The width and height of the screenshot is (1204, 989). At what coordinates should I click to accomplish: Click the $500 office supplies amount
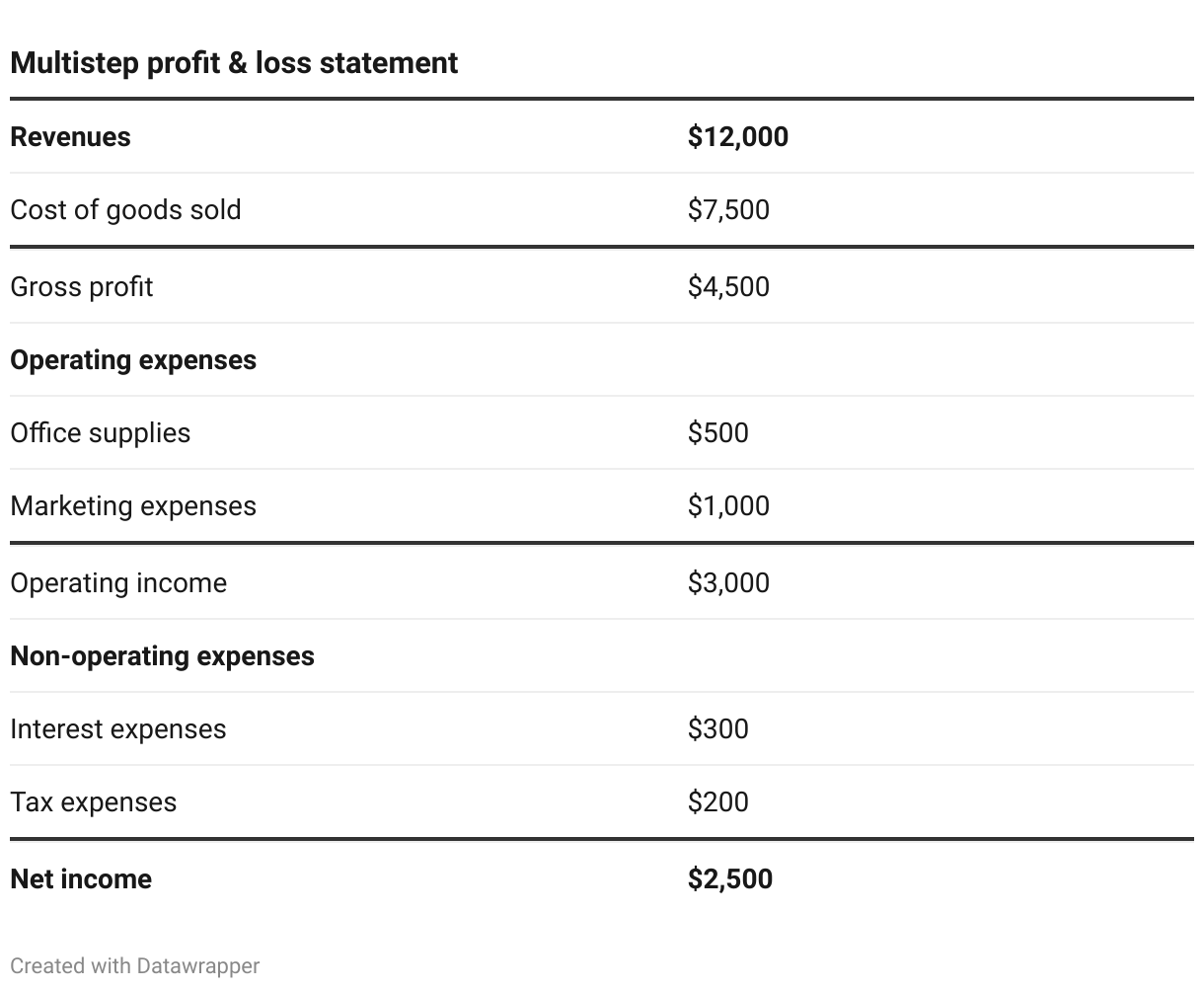(x=717, y=432)
